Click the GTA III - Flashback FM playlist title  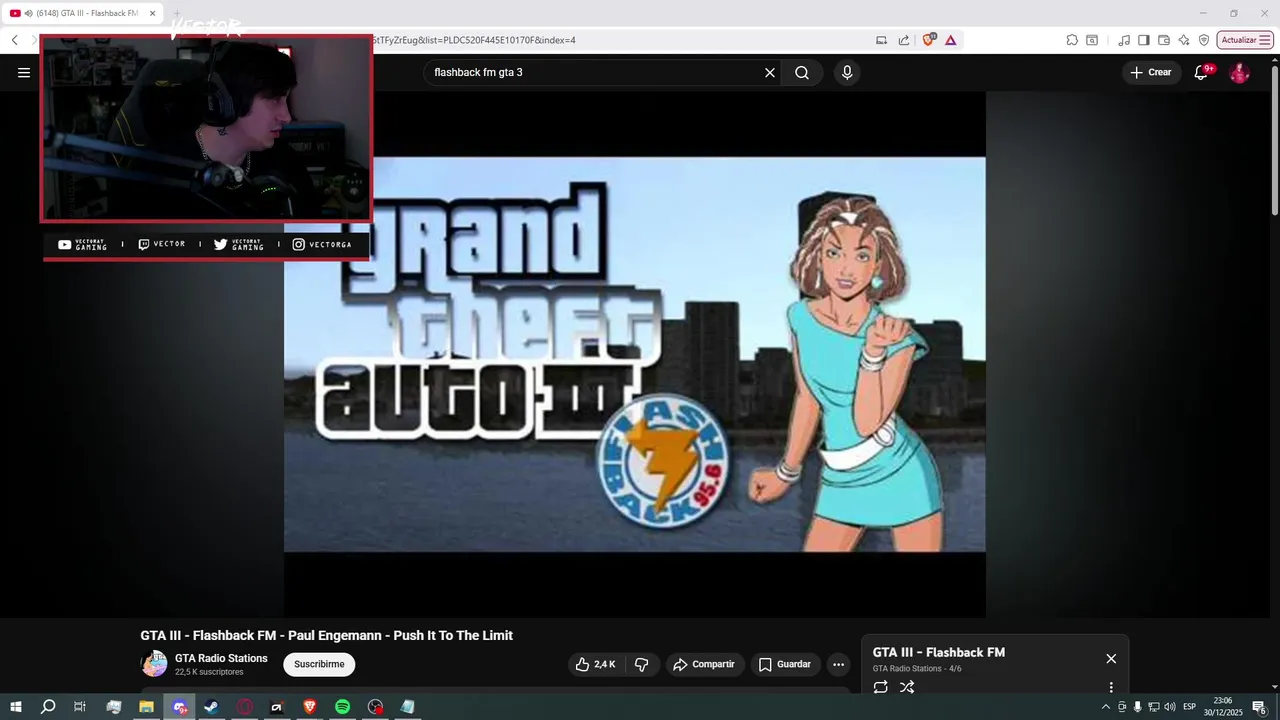click(x=939, y=652)
